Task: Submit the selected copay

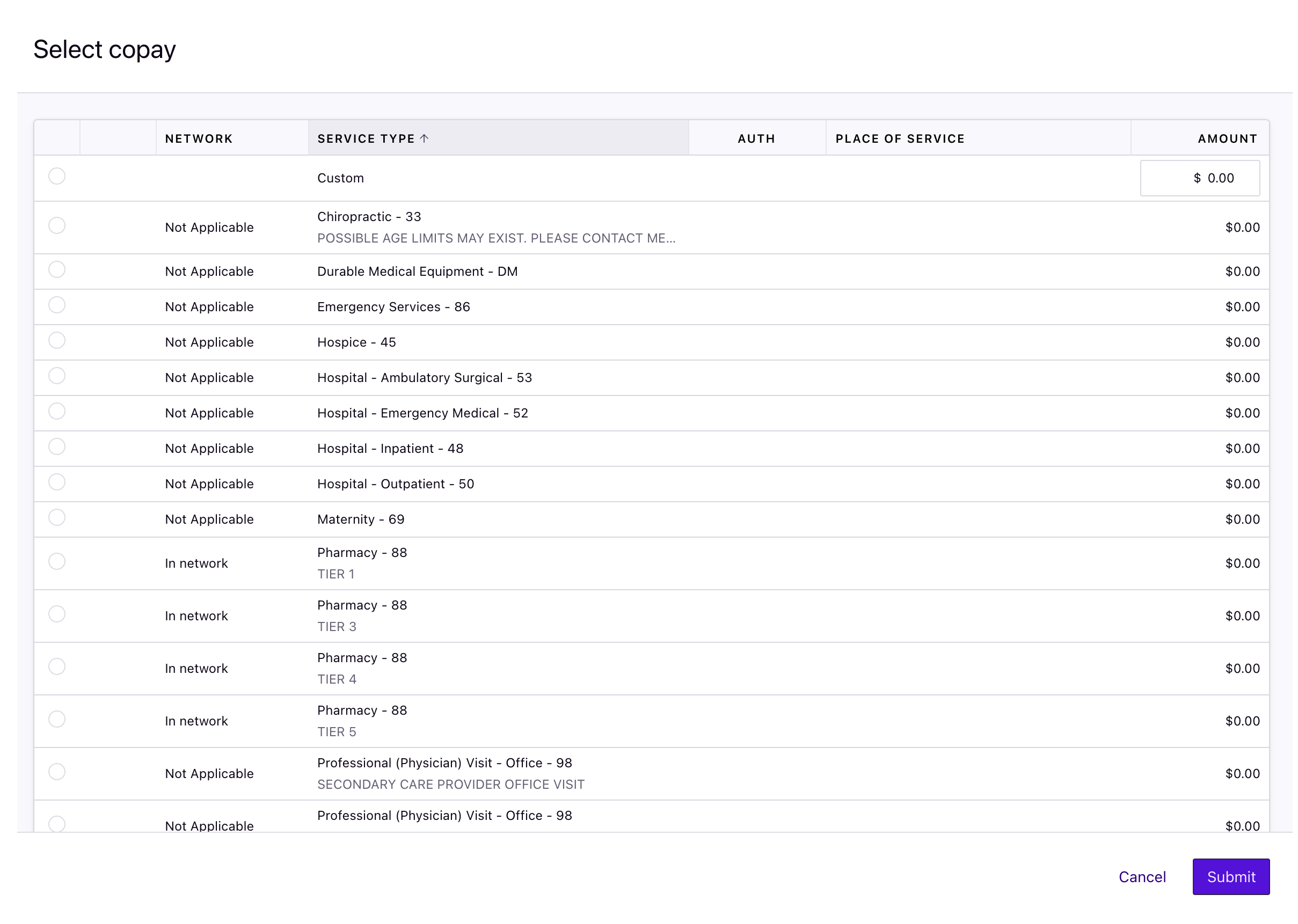Action: pos(1231,877)
